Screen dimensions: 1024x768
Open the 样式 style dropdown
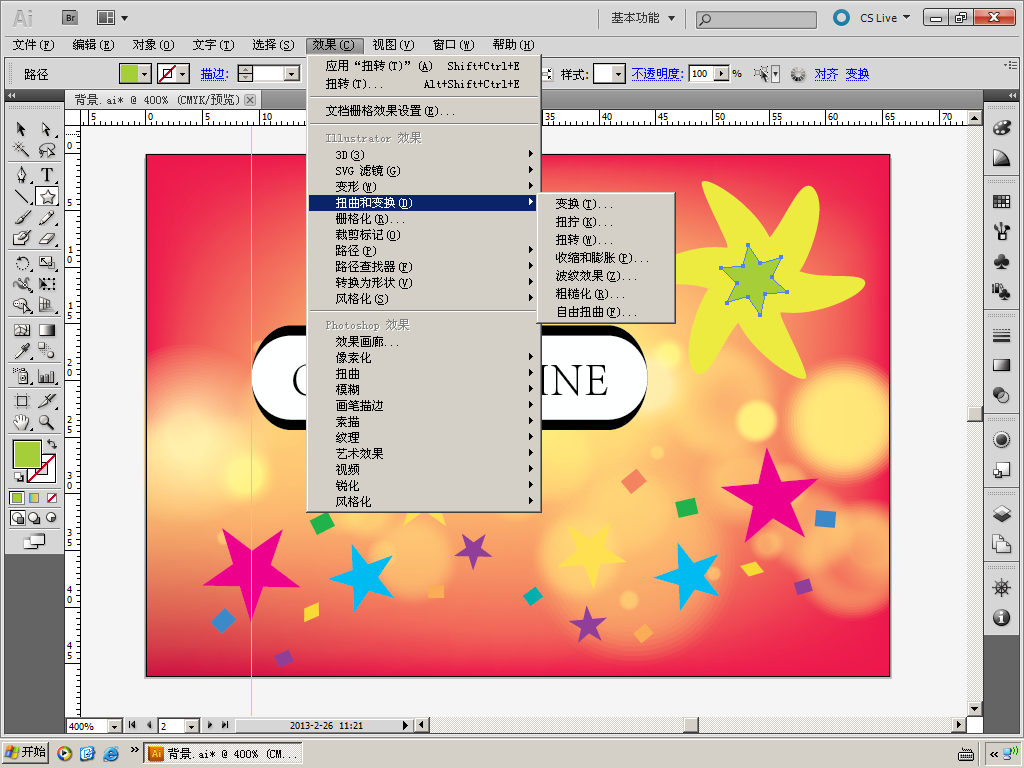[618, 74]
